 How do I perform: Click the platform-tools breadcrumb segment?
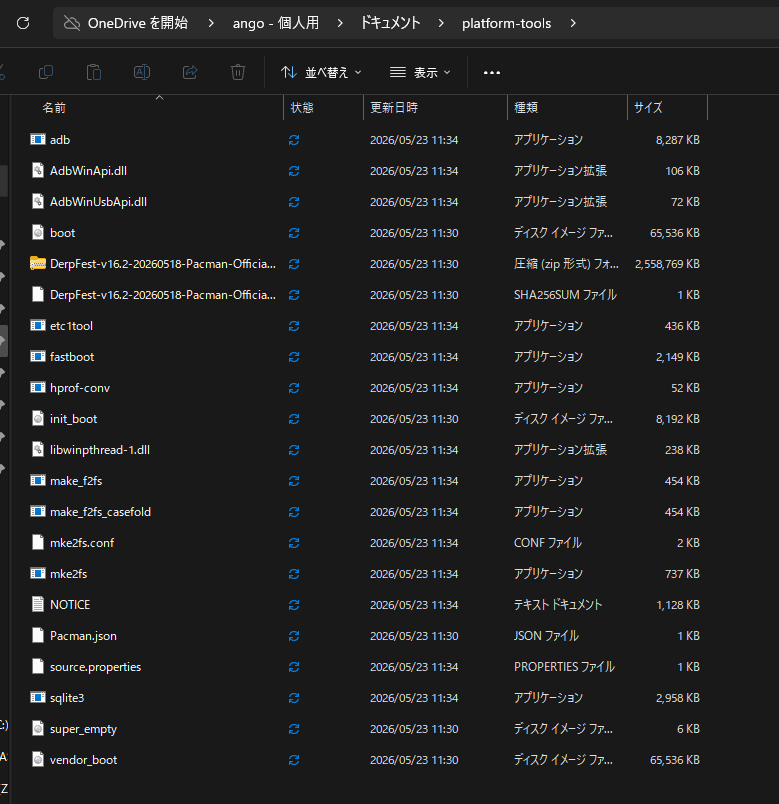point(506,23)
